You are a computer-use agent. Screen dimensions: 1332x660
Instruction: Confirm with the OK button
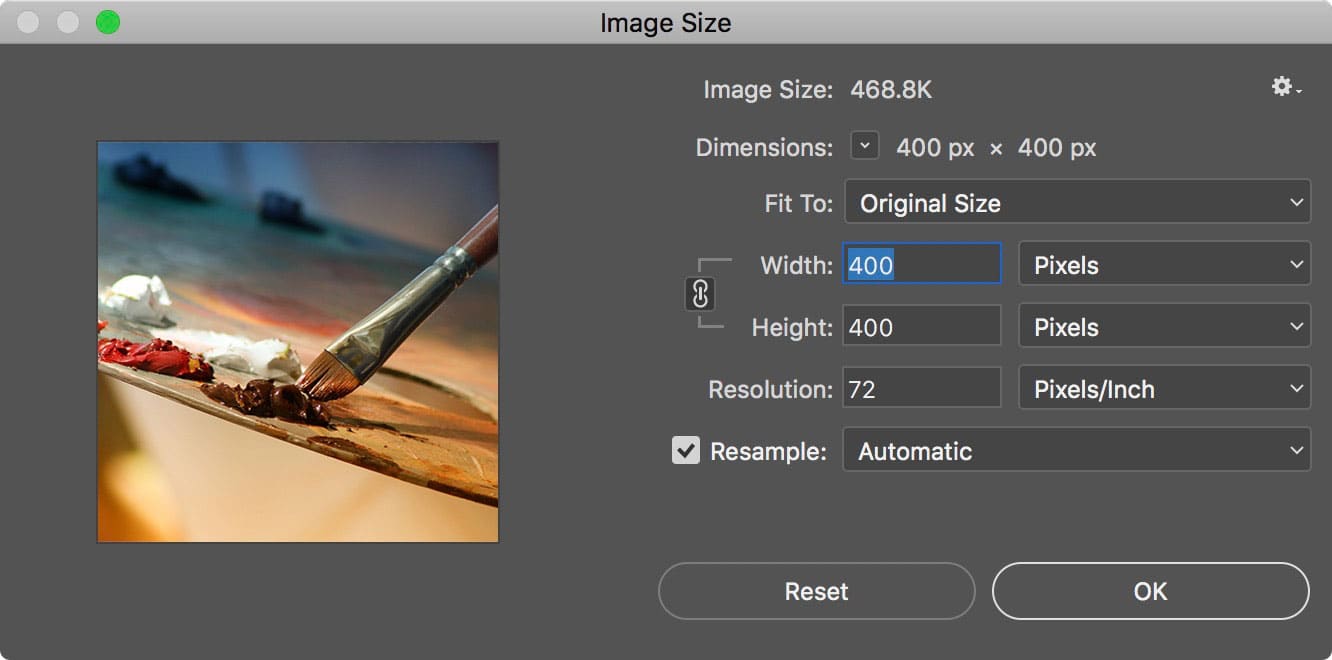pyautogui.click(x=1150, y=591)
